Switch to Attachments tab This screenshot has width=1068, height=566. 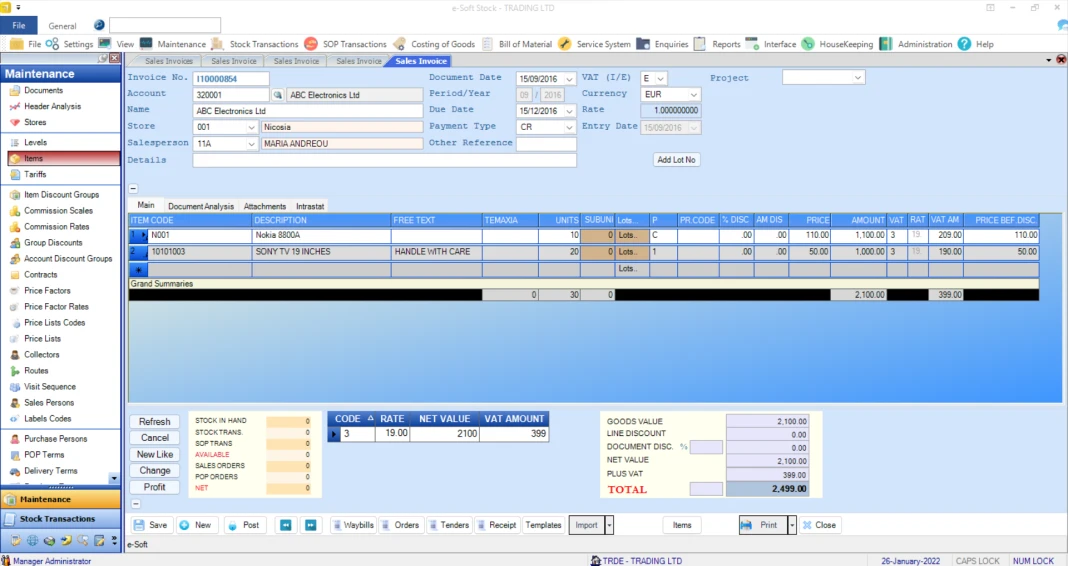pos(265,206)
